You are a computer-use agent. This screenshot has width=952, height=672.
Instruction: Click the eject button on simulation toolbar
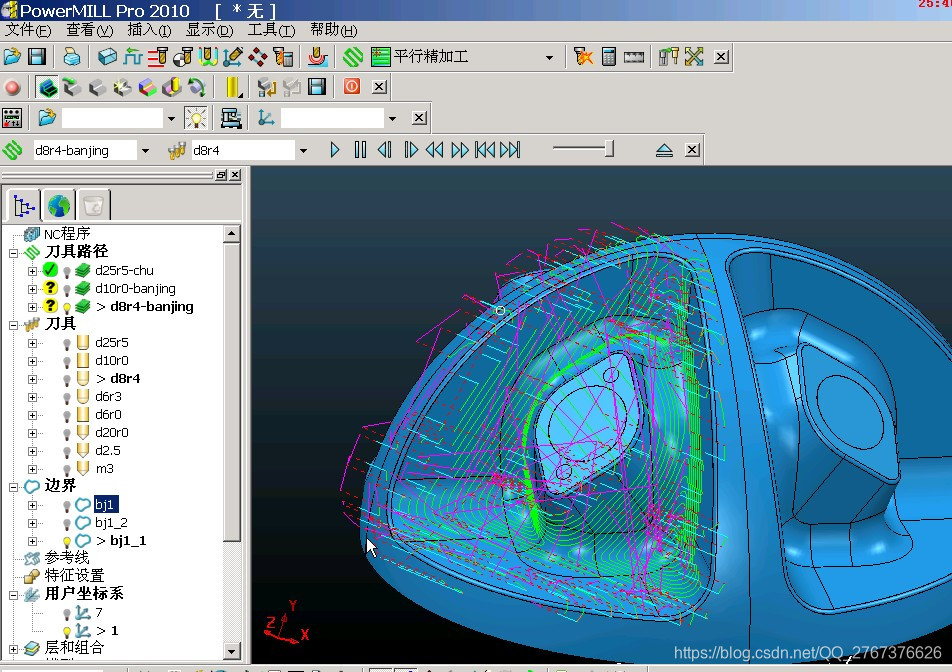664,150
